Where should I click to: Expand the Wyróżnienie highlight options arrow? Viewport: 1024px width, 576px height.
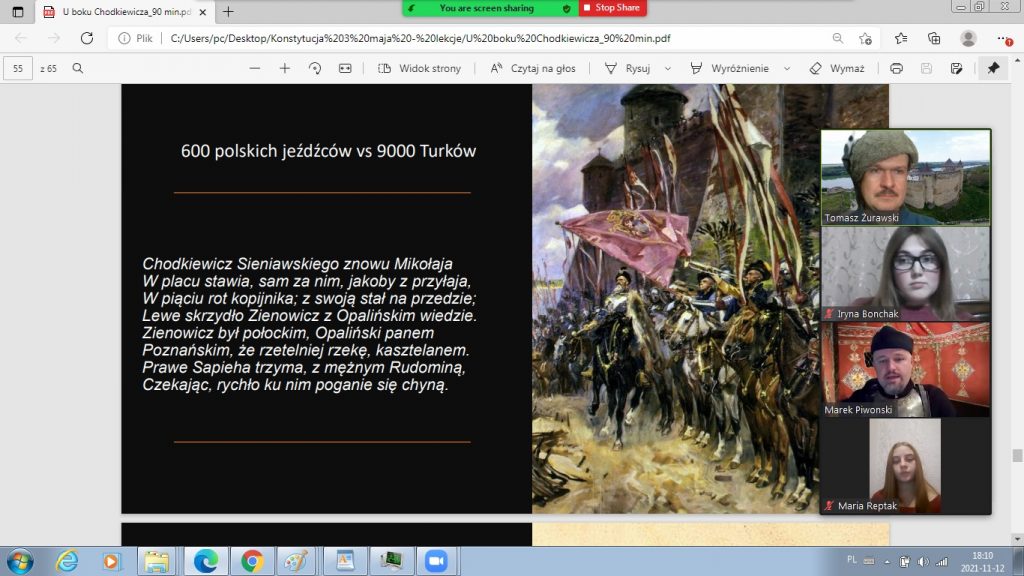(786, 68)
